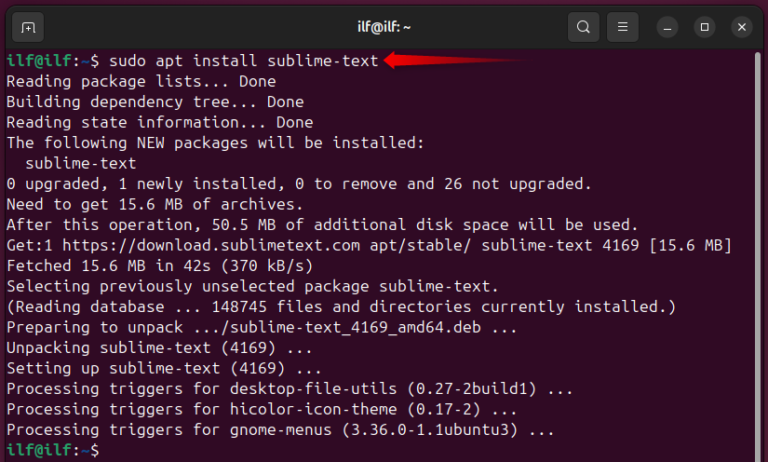
Task: Click the Setting up sublime-text line
Action: tap(164, 368)
